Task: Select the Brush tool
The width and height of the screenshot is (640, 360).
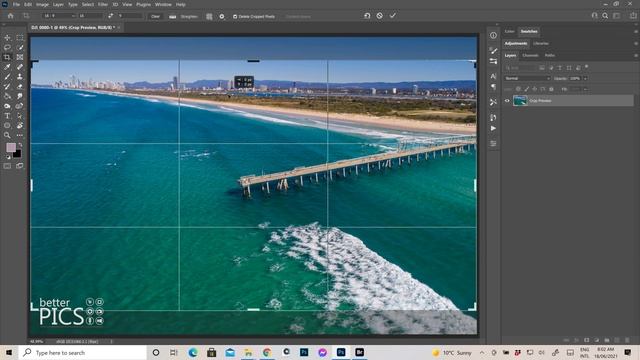Action: (7, 77)
